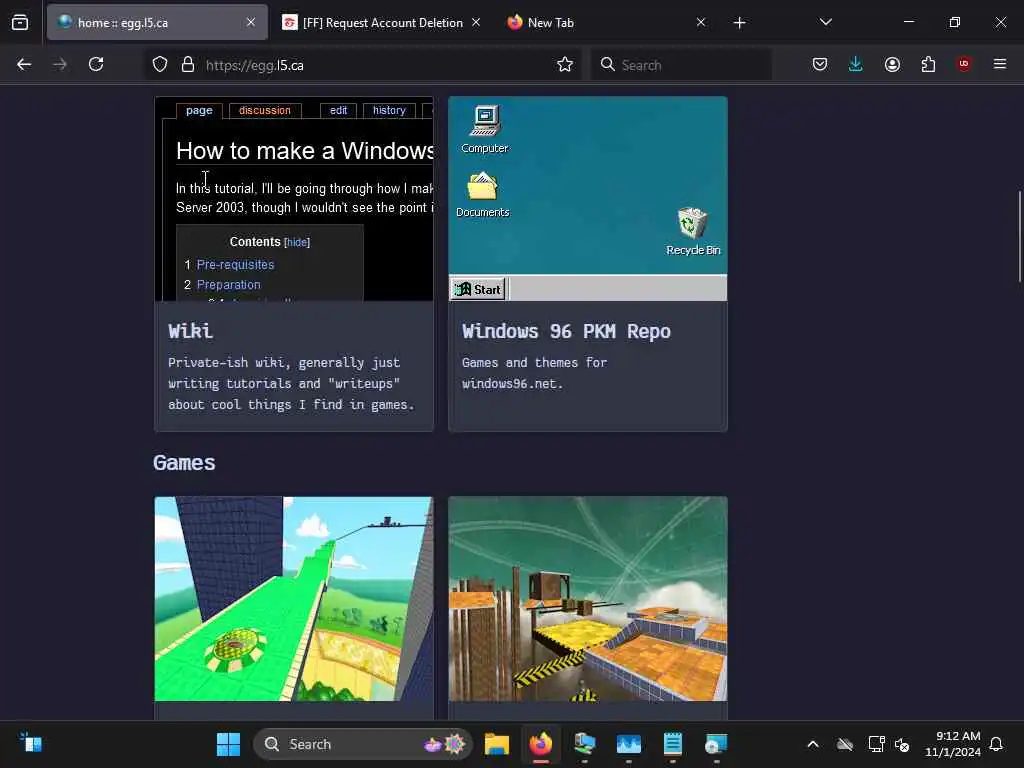Open the Notepad taskbar icon

[x=673, y=744]
